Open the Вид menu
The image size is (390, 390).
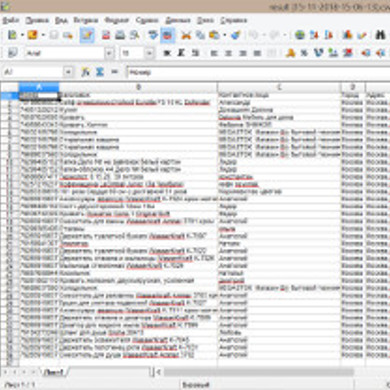(61, 20)
